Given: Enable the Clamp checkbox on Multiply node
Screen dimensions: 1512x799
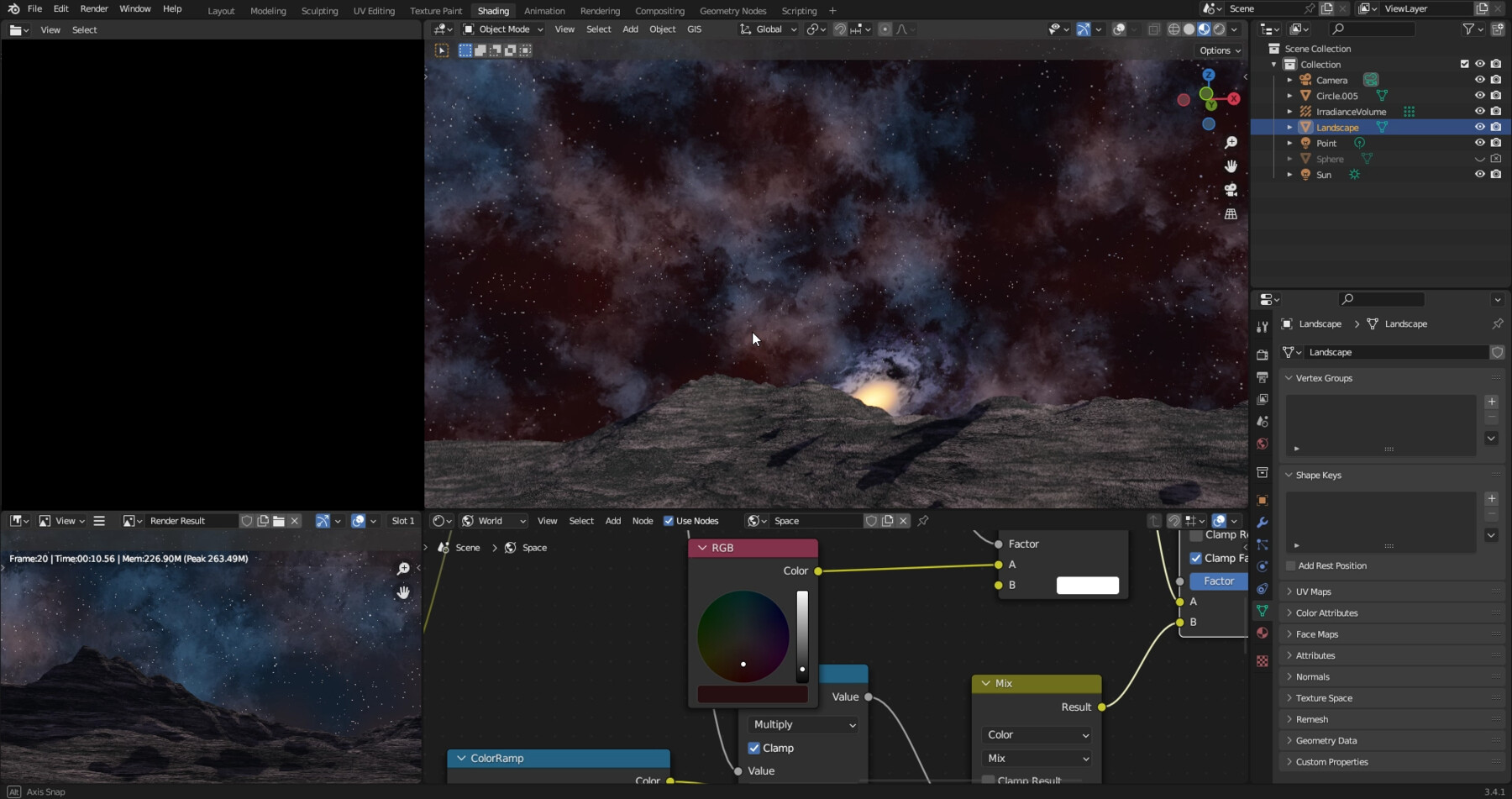Looking at the screenshot, I should (x=755, y=748).
